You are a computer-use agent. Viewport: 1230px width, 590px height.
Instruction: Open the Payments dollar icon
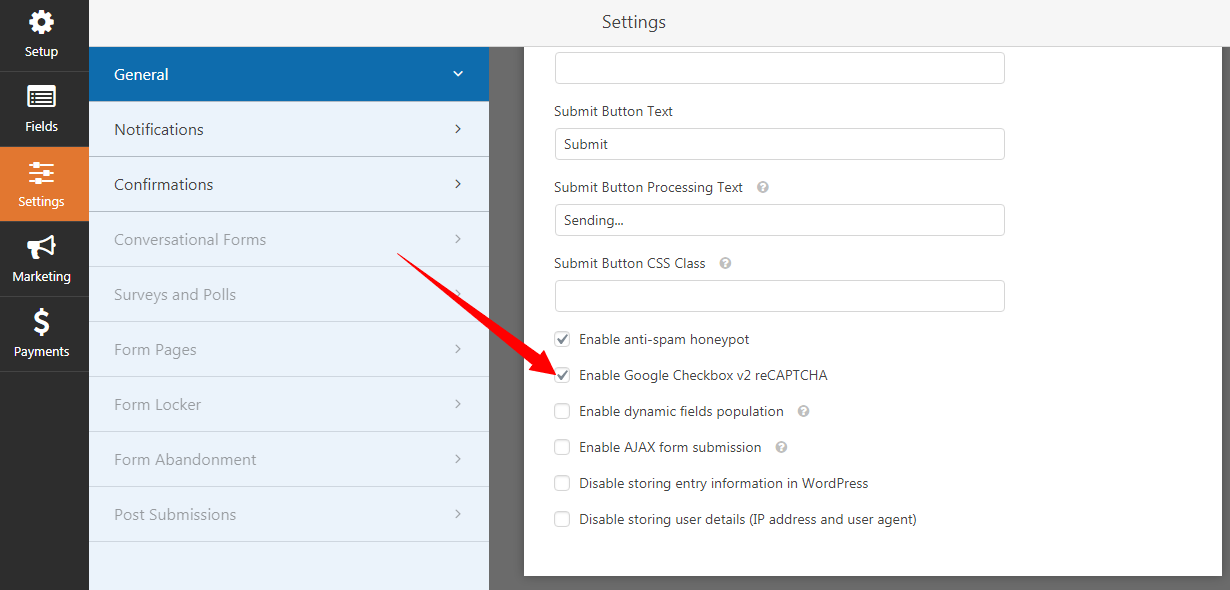[x=41, y=321]
